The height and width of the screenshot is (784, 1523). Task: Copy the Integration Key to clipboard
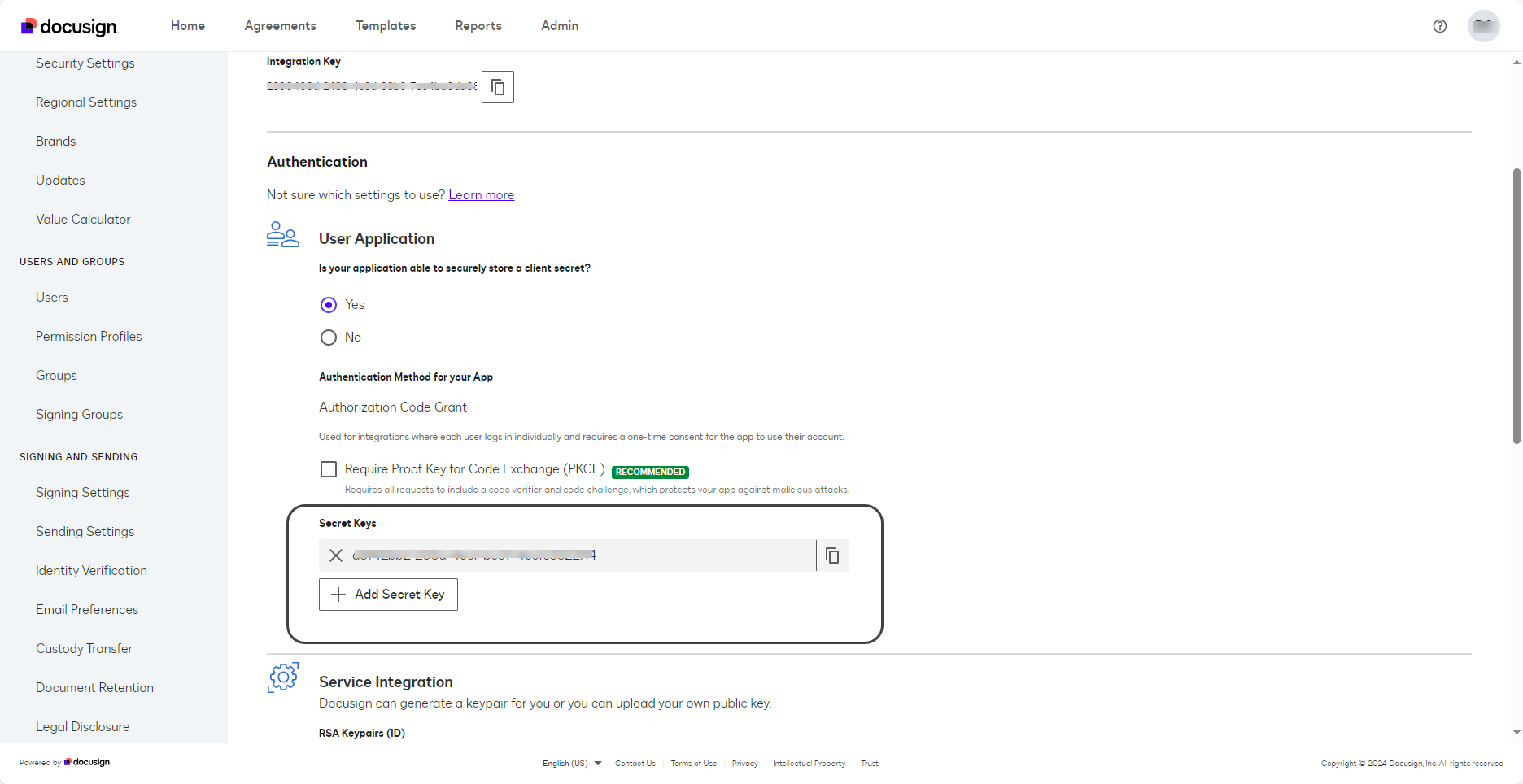(x=498, y=87)
